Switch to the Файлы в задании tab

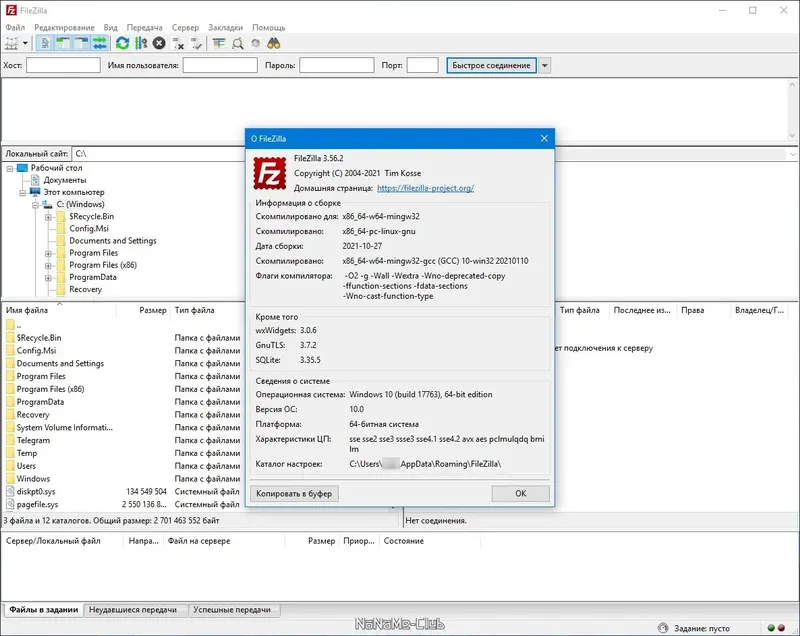pyautogui.click(x=43, y=609)
